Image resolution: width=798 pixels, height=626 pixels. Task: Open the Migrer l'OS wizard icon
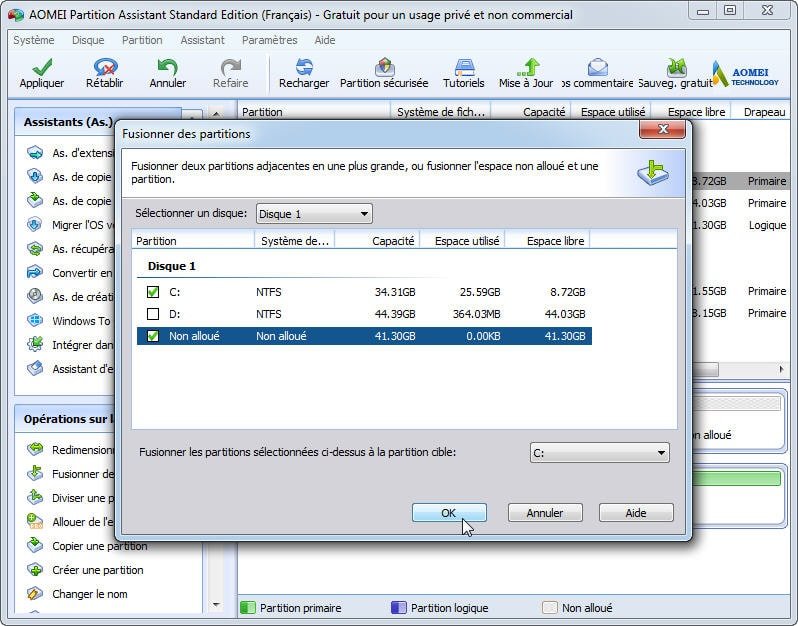click(x=35, y=224)
